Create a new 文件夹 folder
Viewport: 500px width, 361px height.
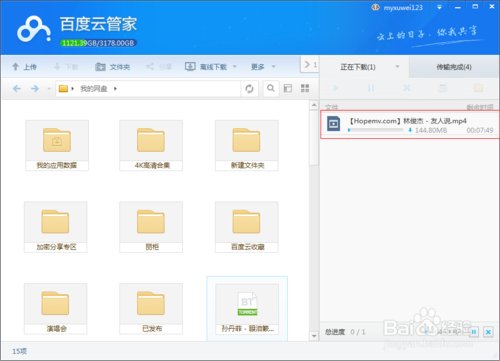113,67
